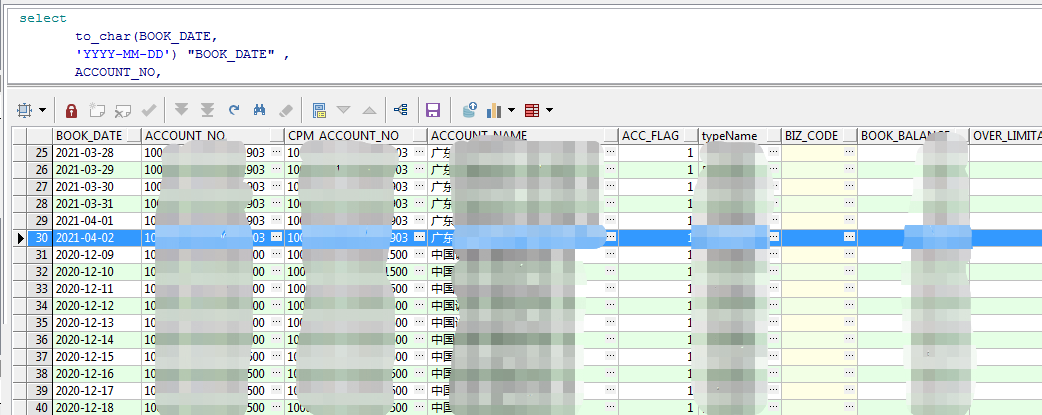Click the ACCOUNT_NO, line in SQL editor

click(118, 72)
